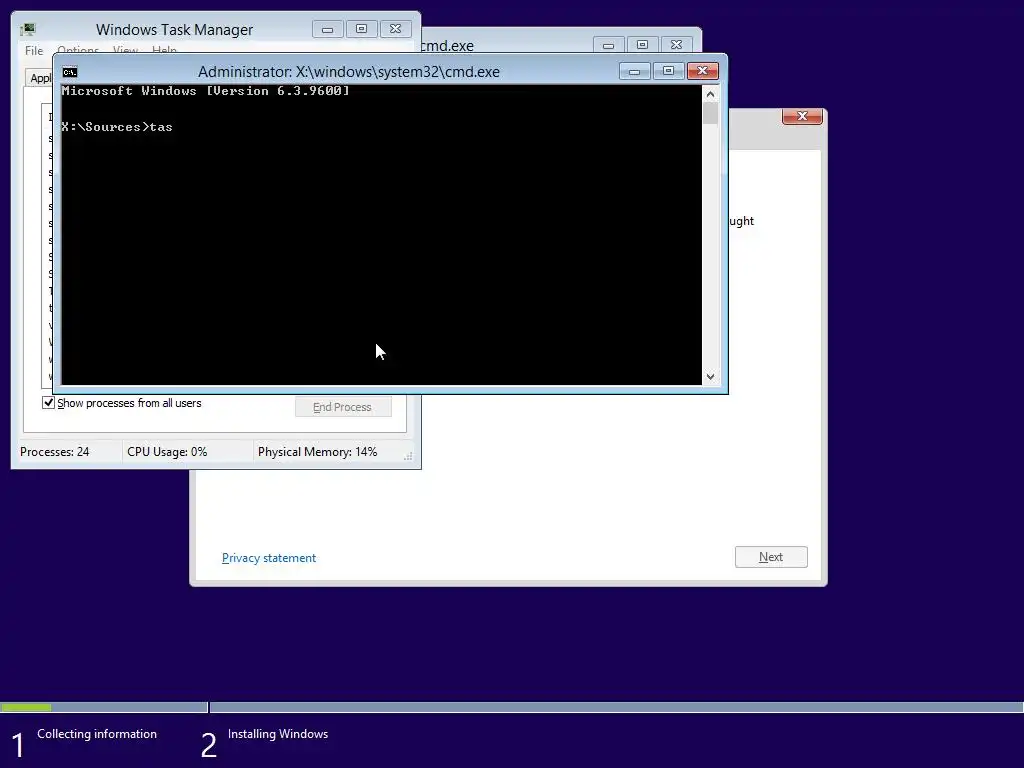
Task: Click the Installing Windows step label
Action: [278, 734]
